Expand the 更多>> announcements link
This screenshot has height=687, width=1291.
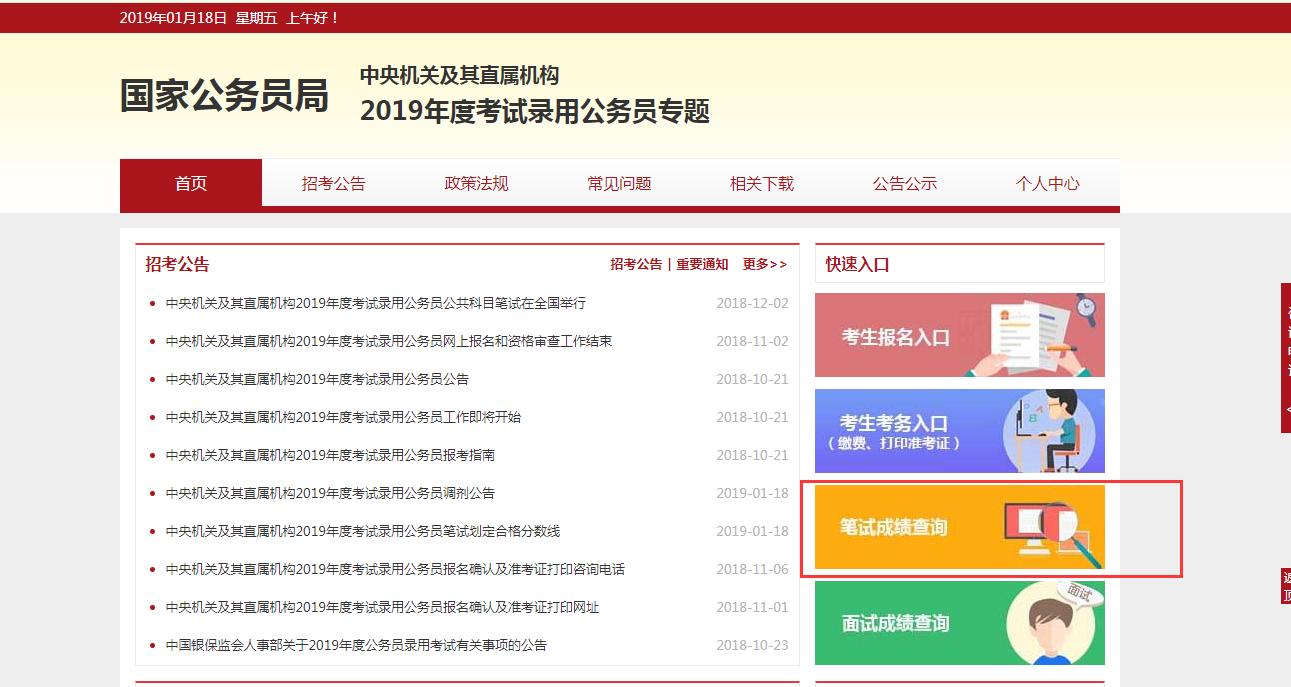point(764,265)
